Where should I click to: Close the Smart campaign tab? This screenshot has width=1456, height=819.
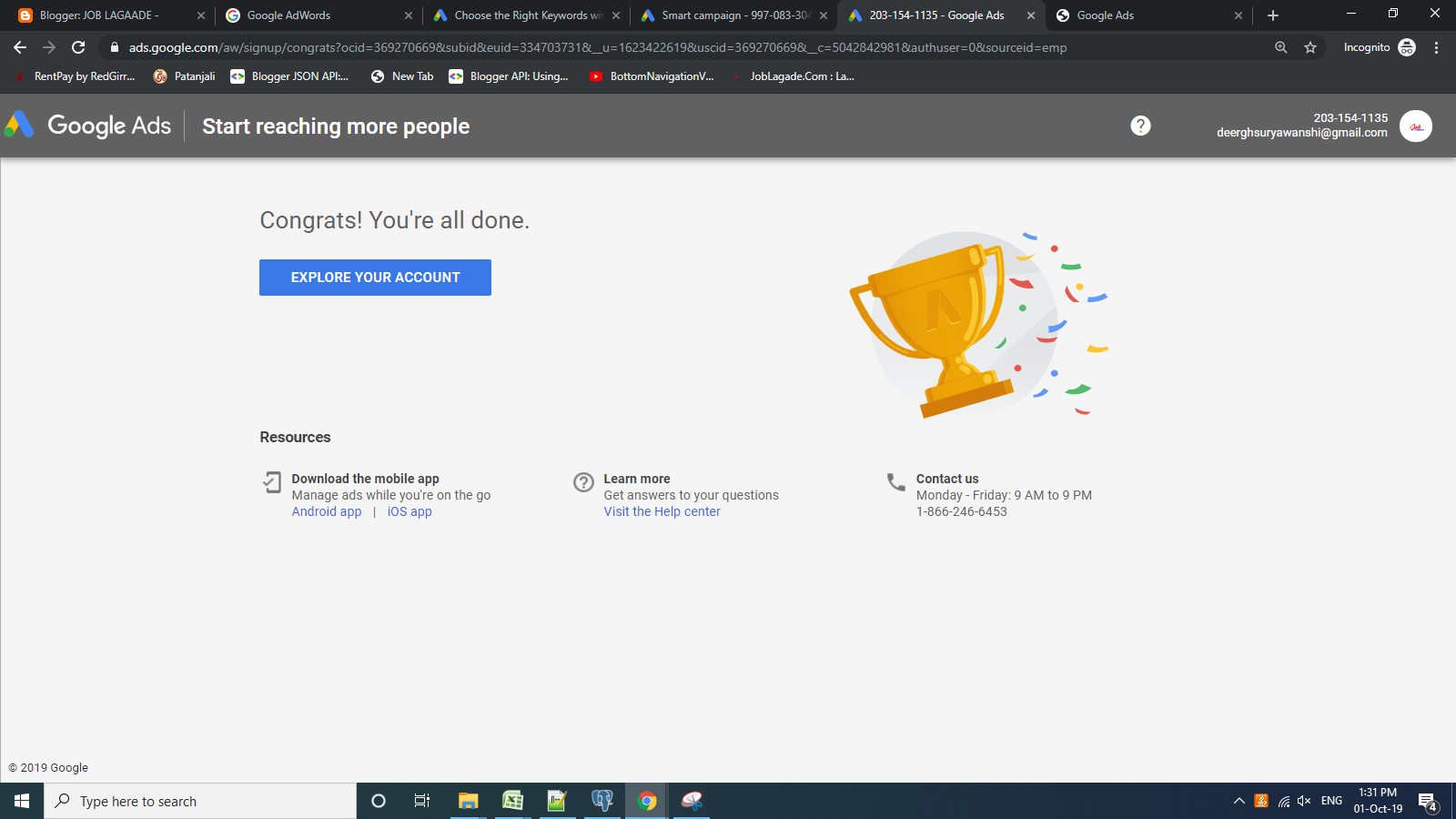pyautogui.click(x=824, y=15)
